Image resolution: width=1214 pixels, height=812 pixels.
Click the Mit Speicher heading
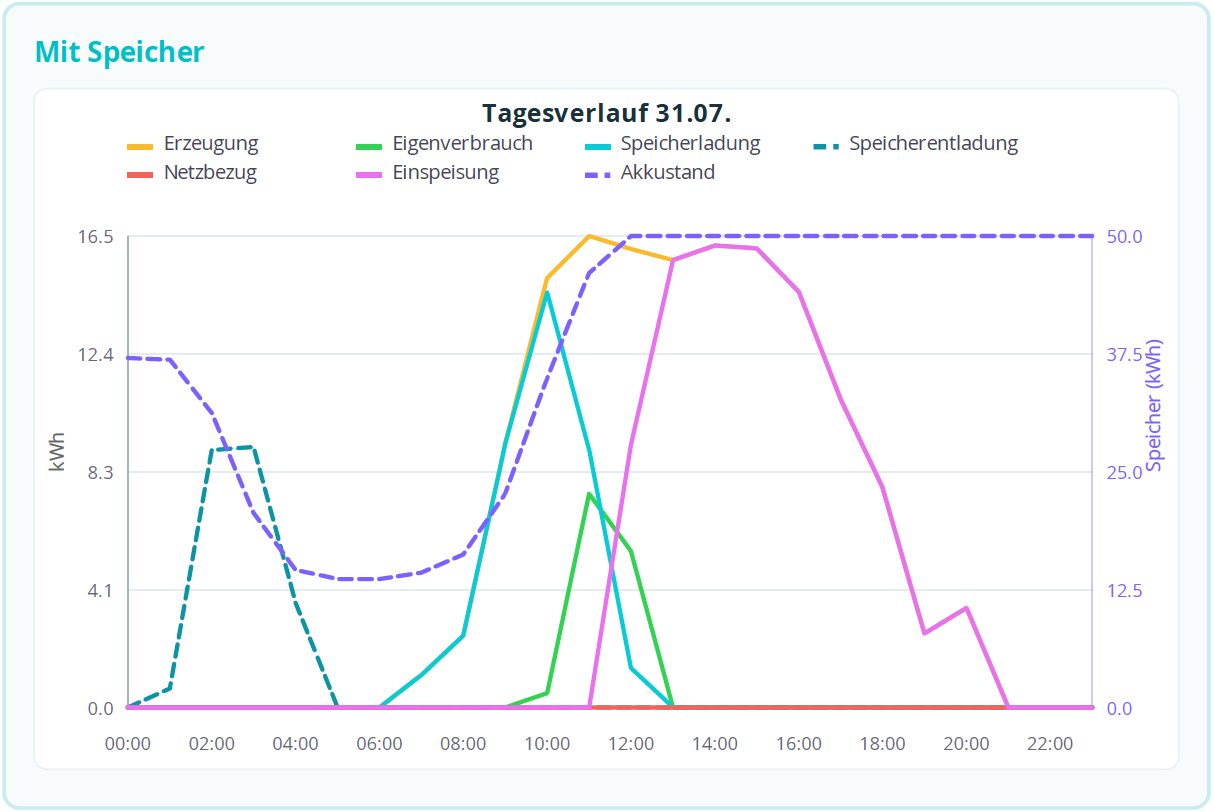coord(119,52)
